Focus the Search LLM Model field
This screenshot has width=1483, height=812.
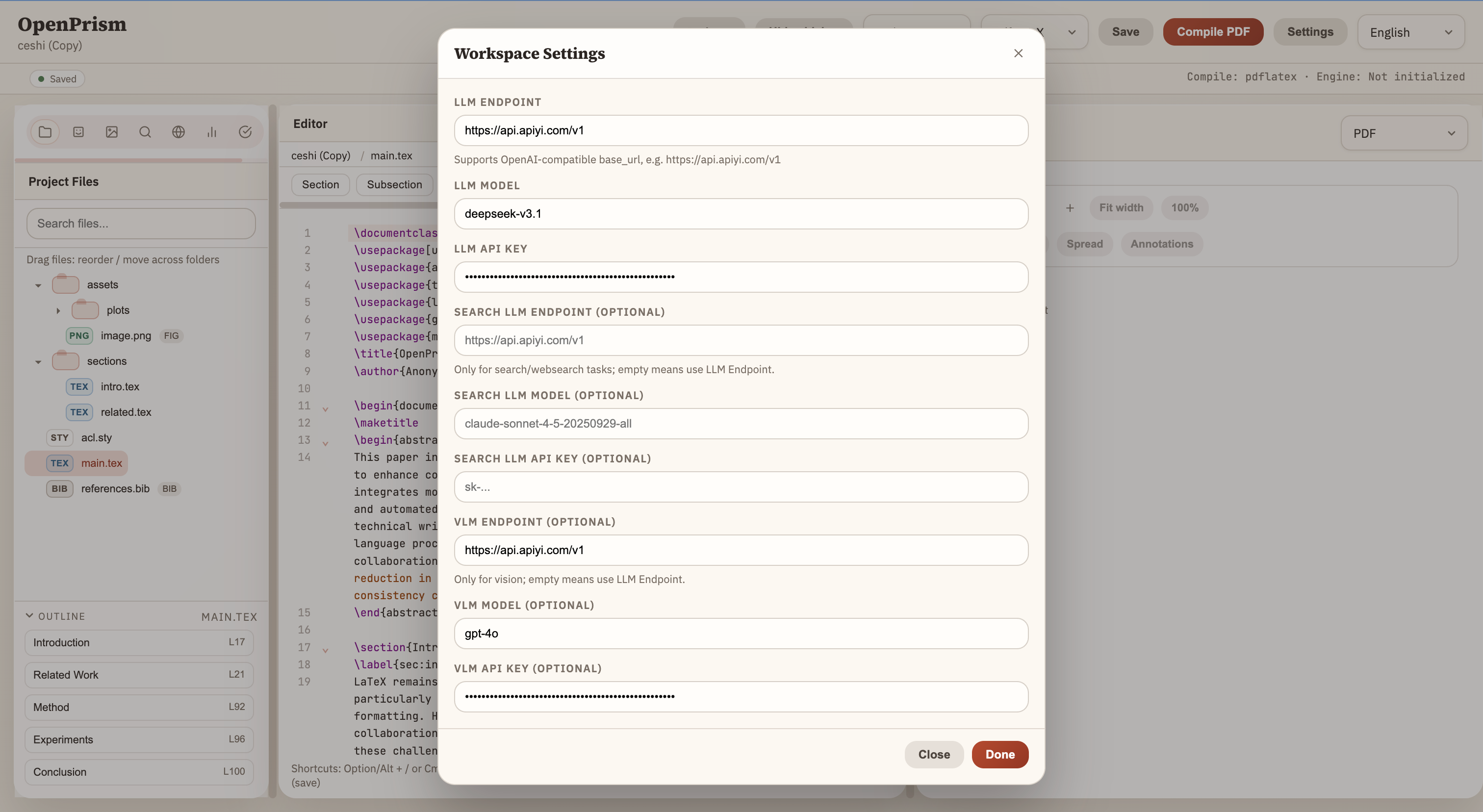[741, 424]
